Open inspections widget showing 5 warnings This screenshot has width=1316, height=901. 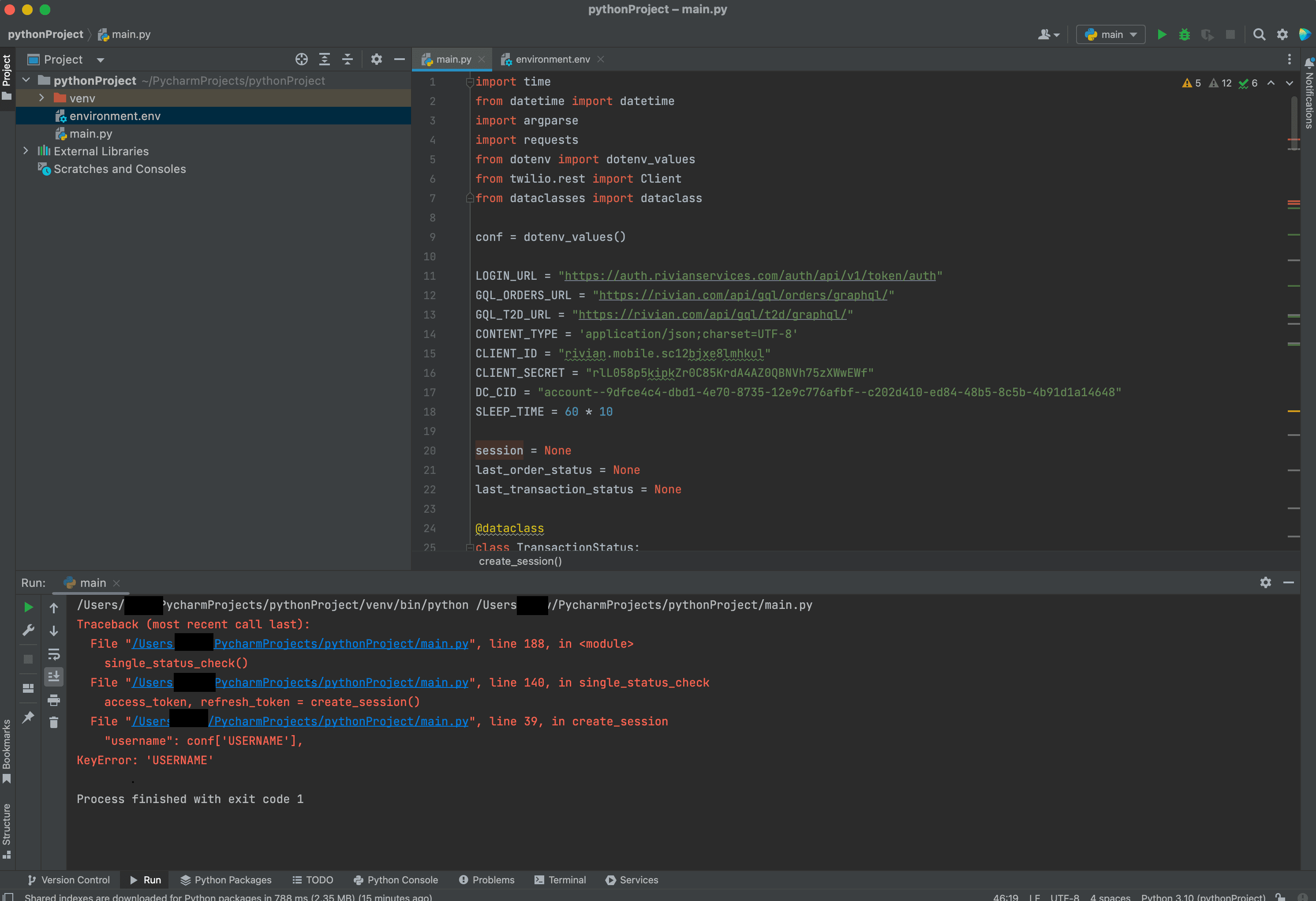(1192, 83)
